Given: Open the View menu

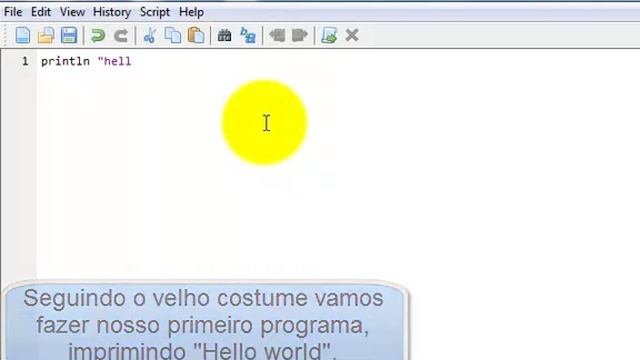Looking at the screenshot, I should coord(72,12).
